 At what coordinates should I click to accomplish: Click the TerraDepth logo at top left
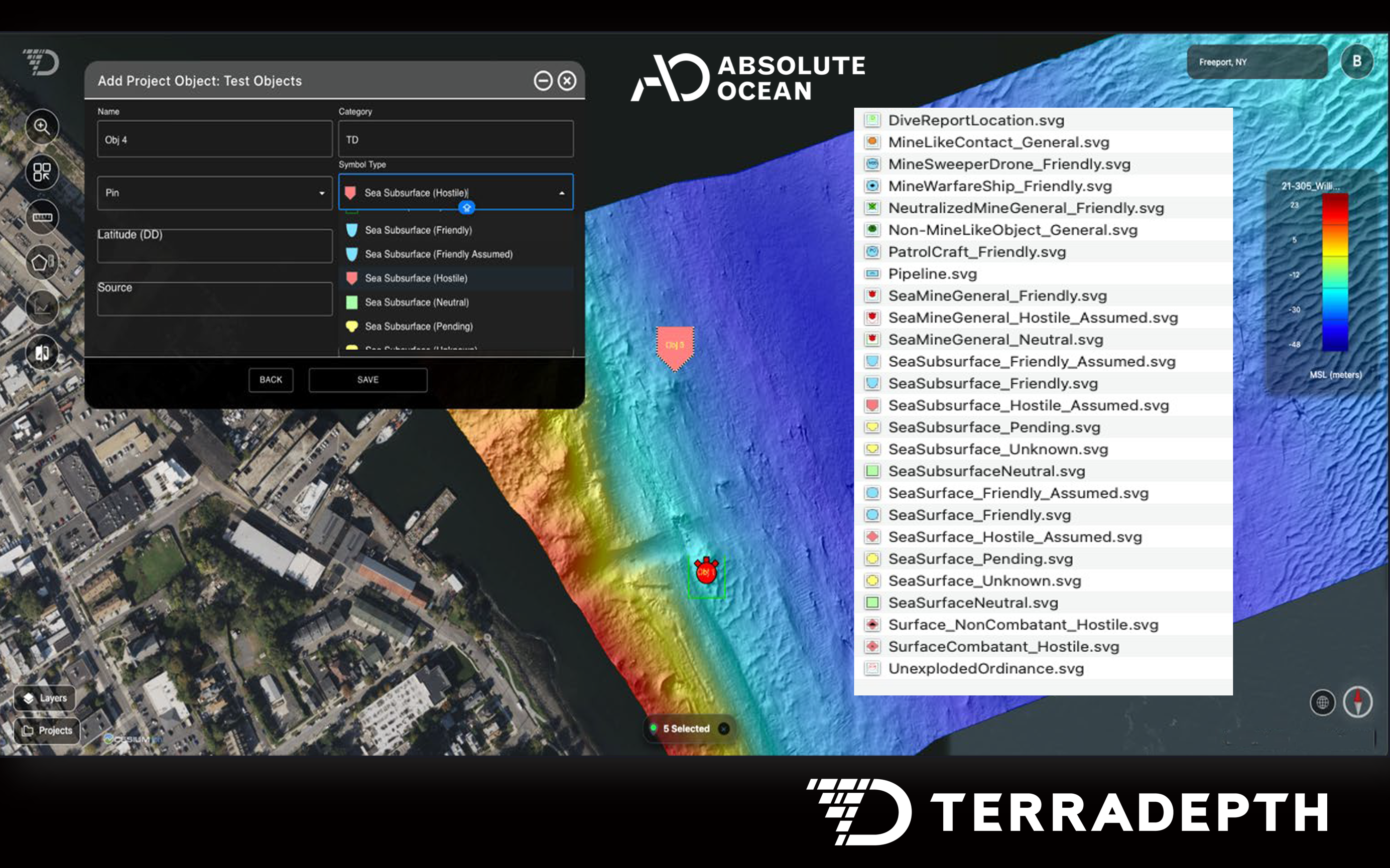tap(41, 62)
